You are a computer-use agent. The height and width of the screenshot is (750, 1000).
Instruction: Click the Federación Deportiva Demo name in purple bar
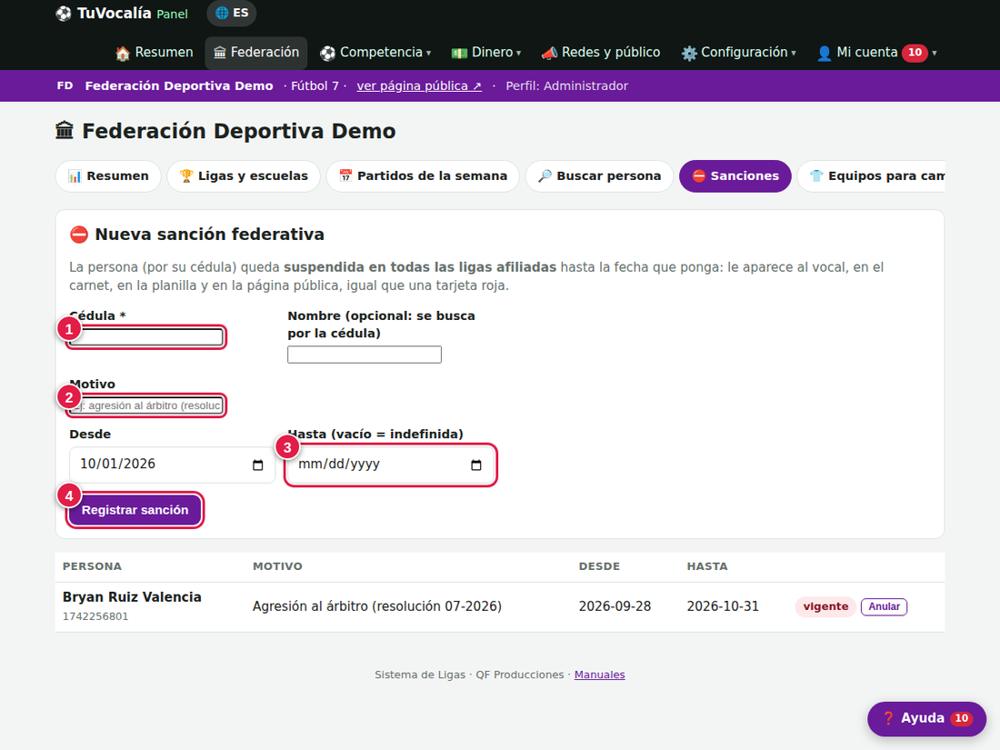pyautogui.click(x=179, y=85)
